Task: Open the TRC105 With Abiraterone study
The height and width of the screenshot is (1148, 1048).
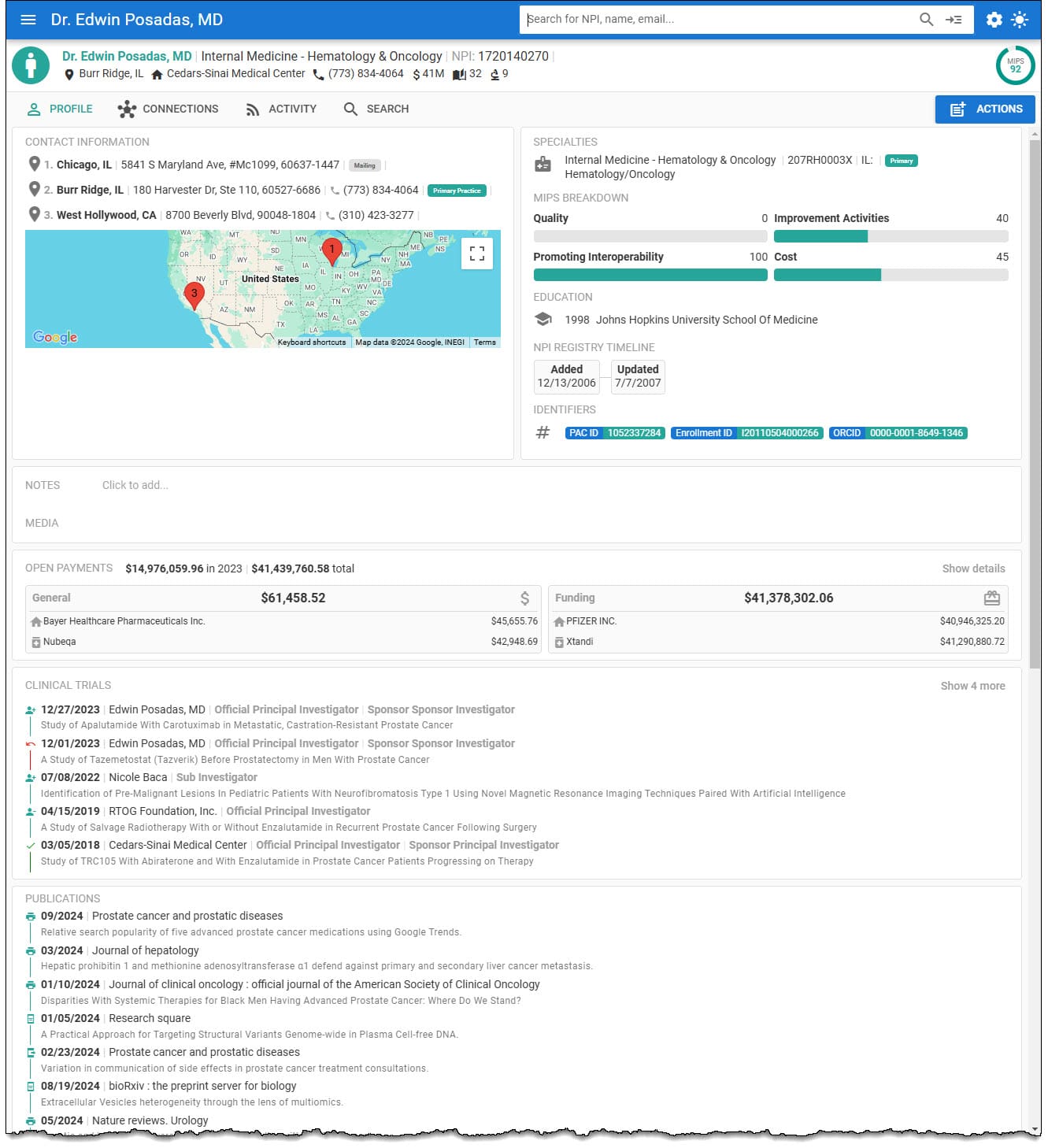Action: (x=287, y=861)
